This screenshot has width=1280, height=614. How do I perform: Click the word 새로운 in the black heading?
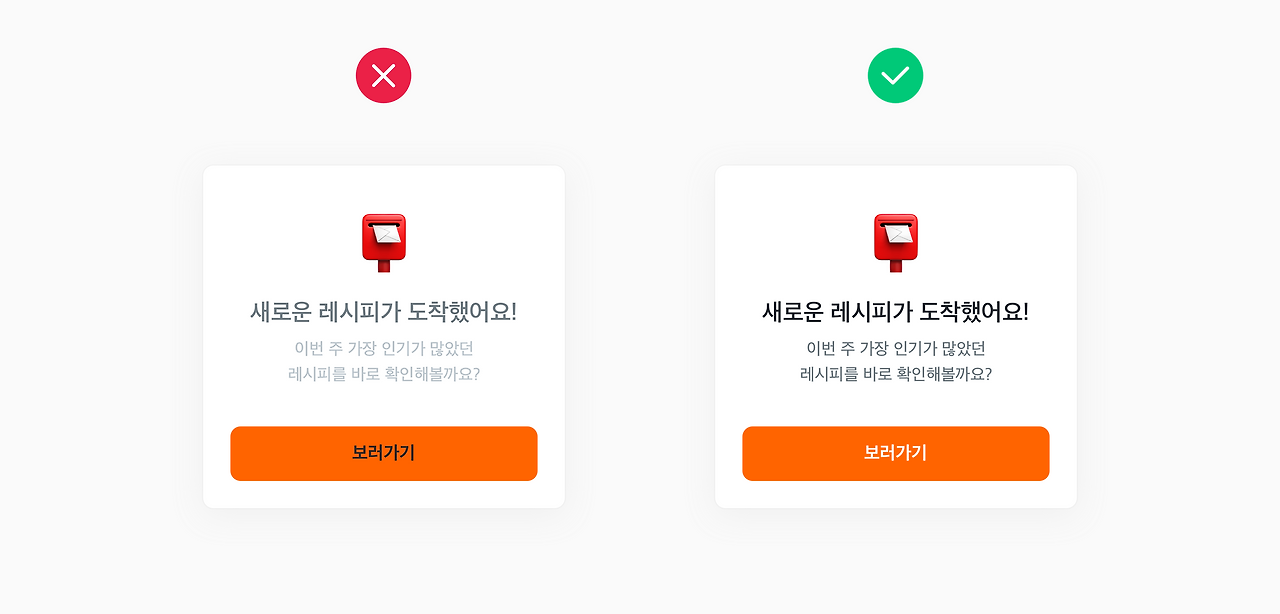(792, 312)
